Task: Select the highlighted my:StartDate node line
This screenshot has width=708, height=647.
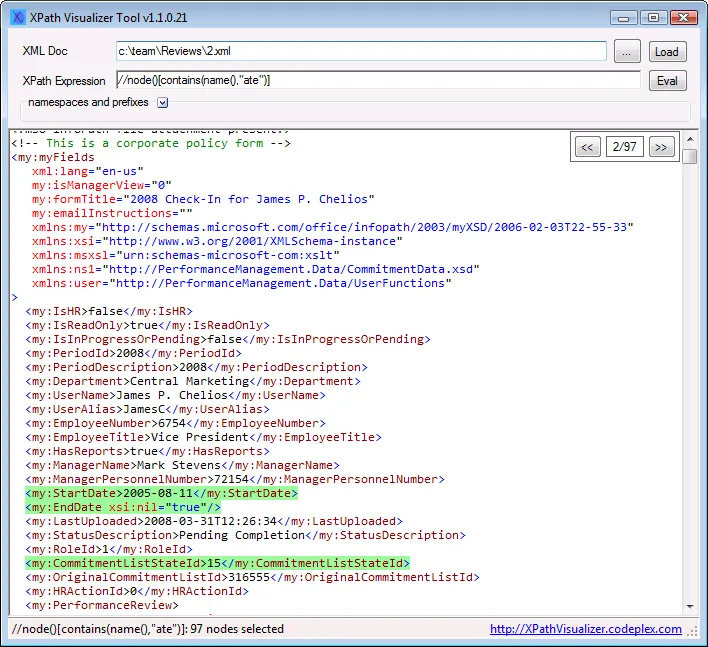Action: tap(161, 493)
